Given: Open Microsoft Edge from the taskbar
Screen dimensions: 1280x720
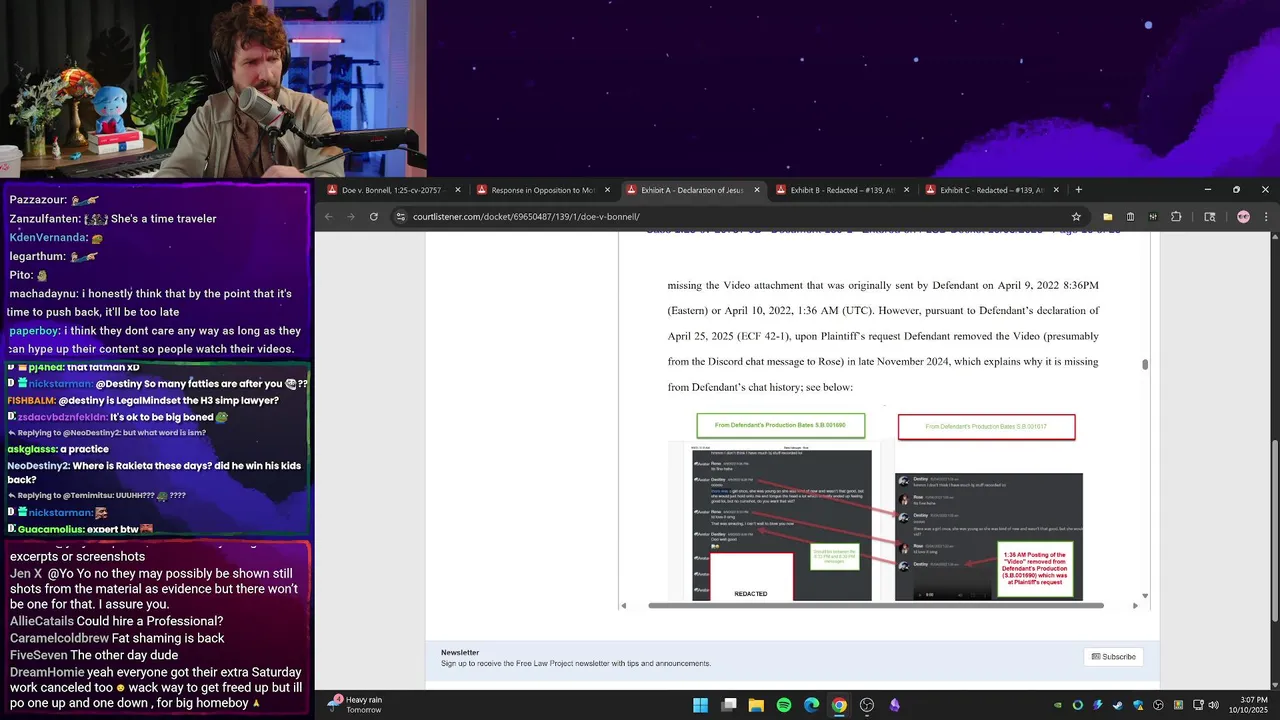Looking at the screenshot, I should point(811,705).
